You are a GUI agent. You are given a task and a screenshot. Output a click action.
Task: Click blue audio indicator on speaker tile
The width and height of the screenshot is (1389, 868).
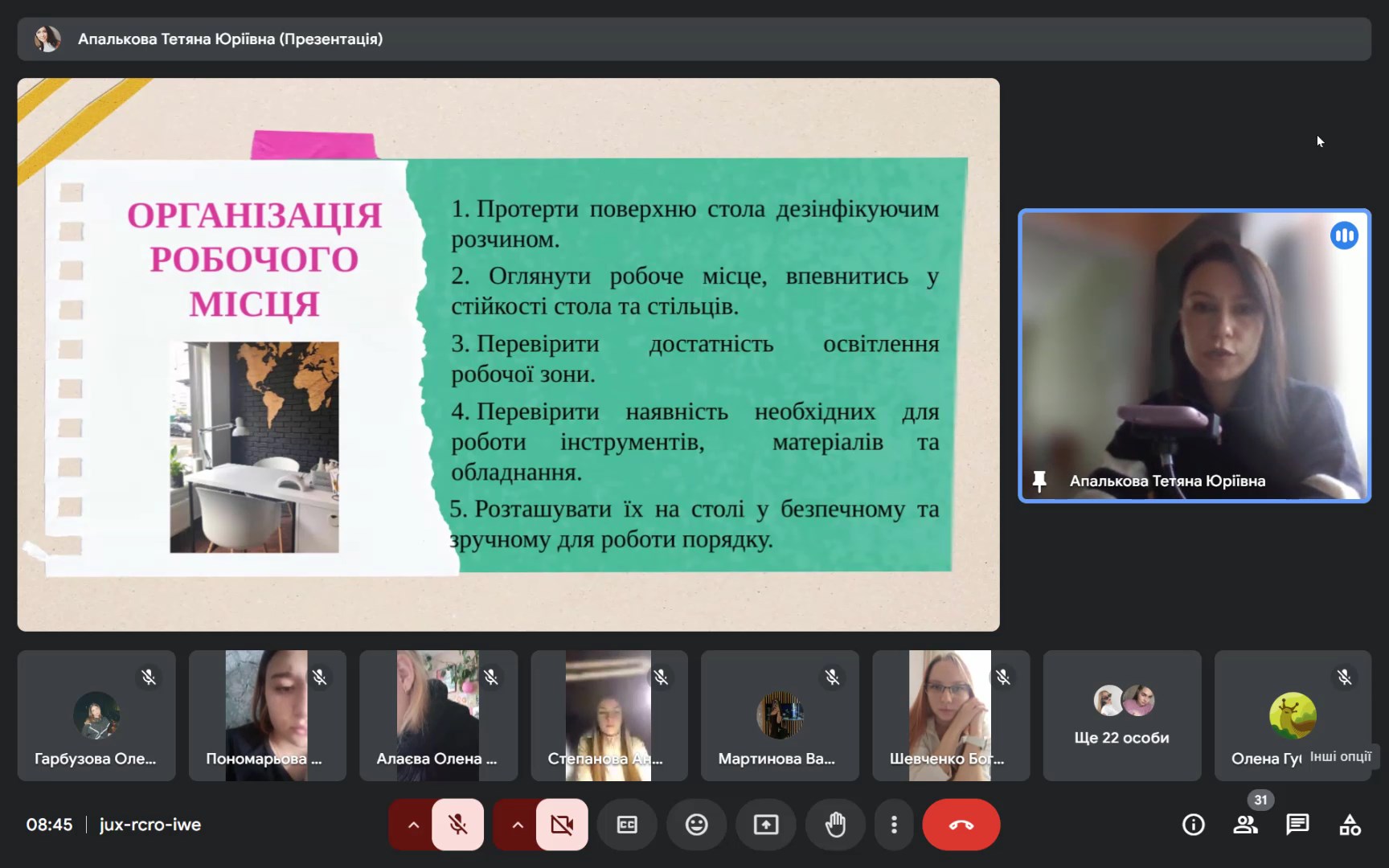[x=1344, y=235]
